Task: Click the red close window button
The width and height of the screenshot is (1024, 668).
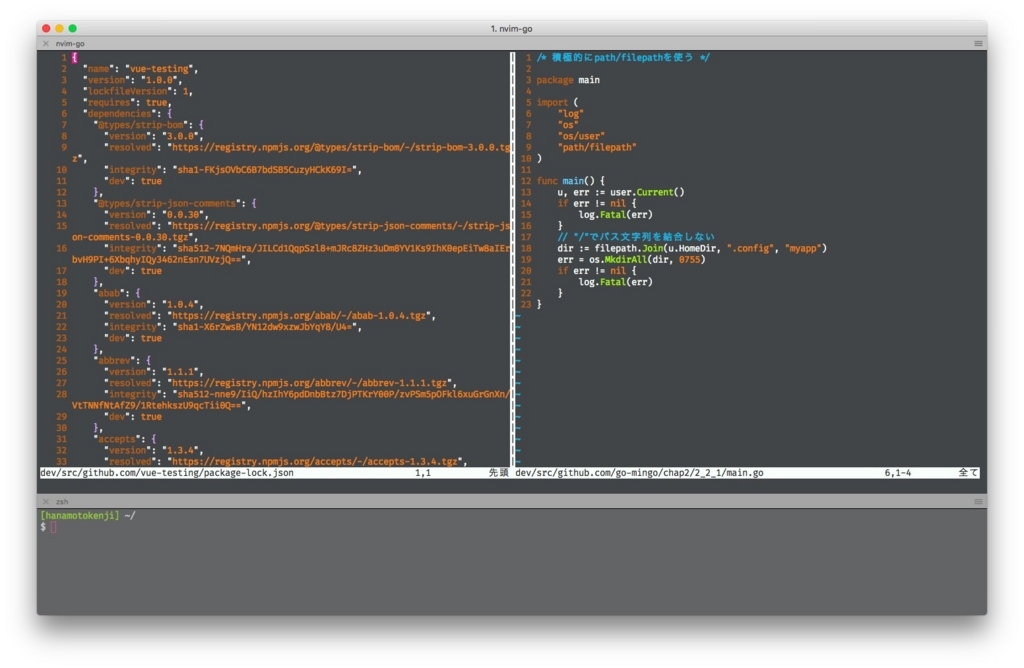Action: (x=46, y=28)
